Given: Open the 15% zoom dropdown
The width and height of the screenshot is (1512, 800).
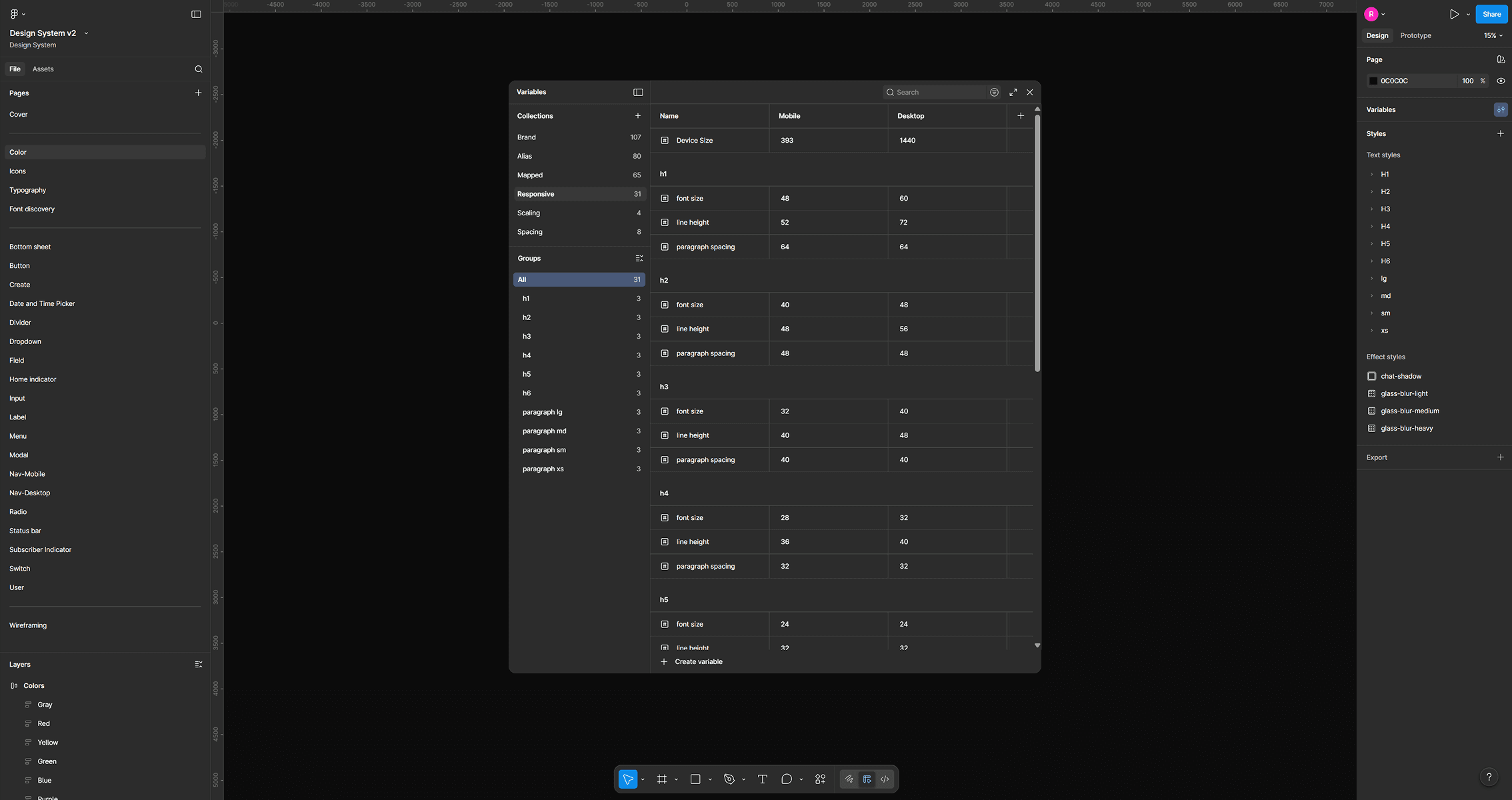Looking at the screenshot, I should [x=1493, y=35].
